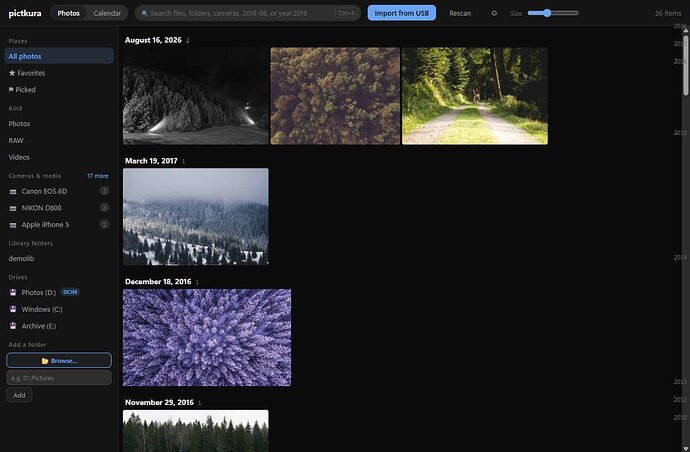Click the Windows (C:) drive disk icon
The height and width of the screenshot is (452, 690).
tap(13, 309)
